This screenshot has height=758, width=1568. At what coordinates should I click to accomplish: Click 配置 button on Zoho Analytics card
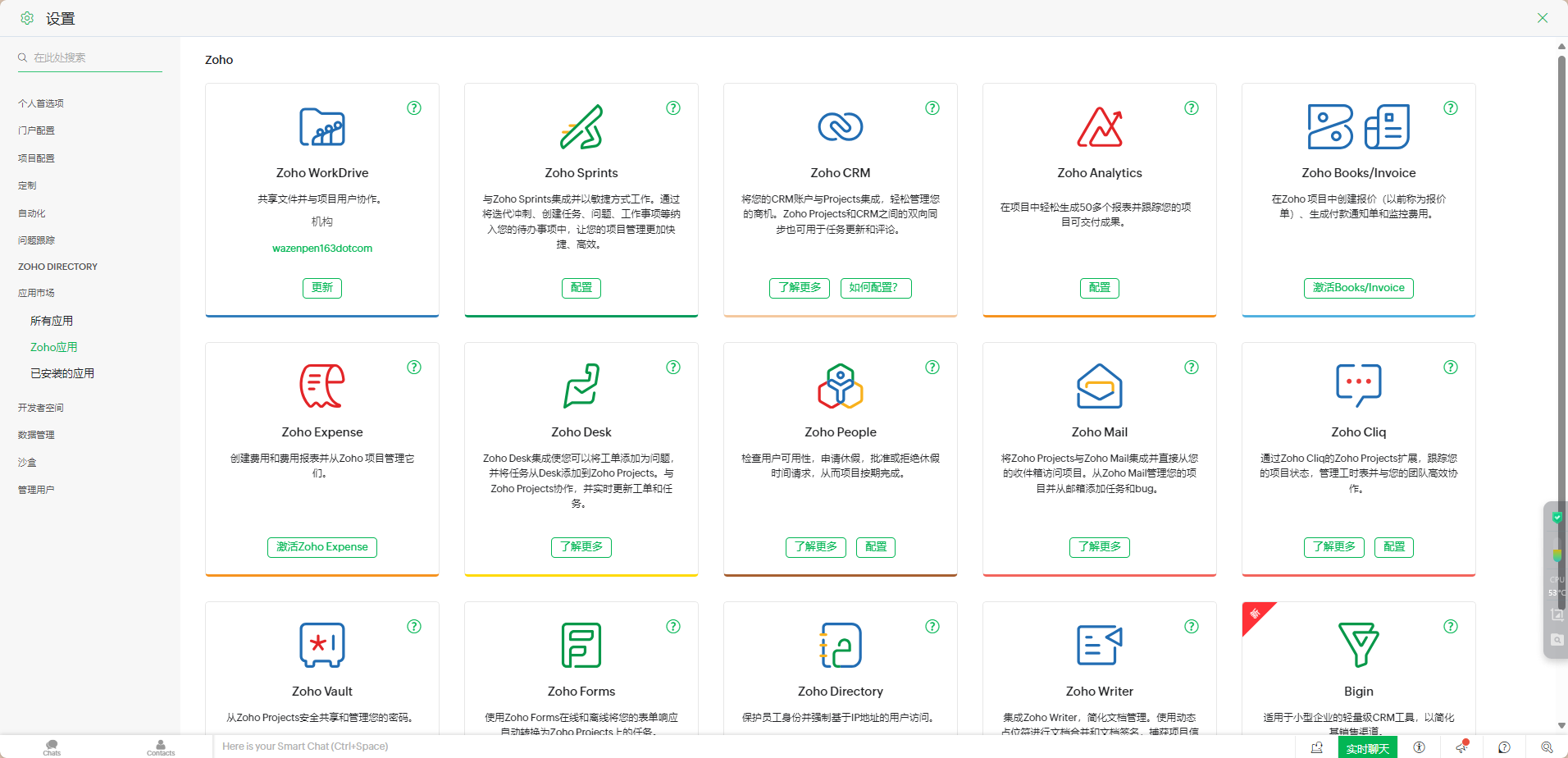click(x=1100, y=288)
